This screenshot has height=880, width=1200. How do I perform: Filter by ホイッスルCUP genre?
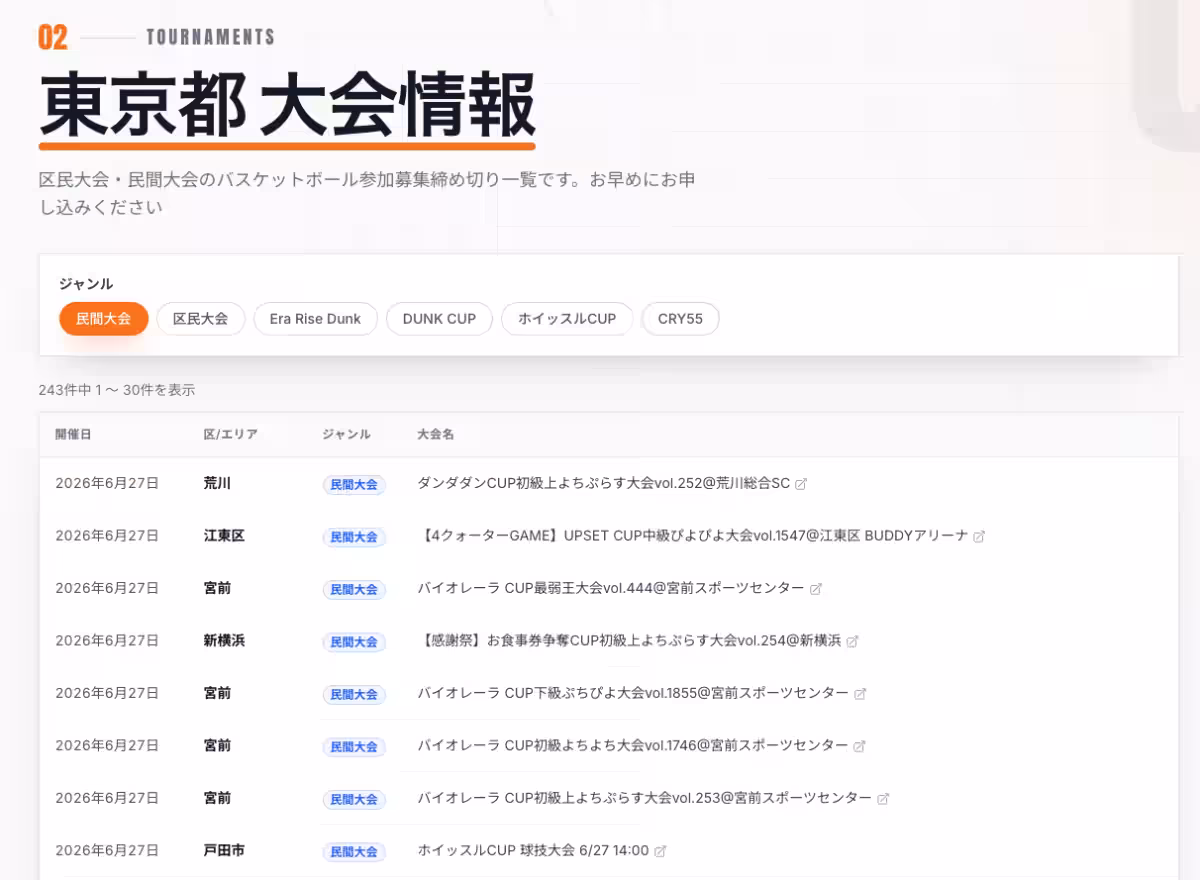click(x=567, y=319)
